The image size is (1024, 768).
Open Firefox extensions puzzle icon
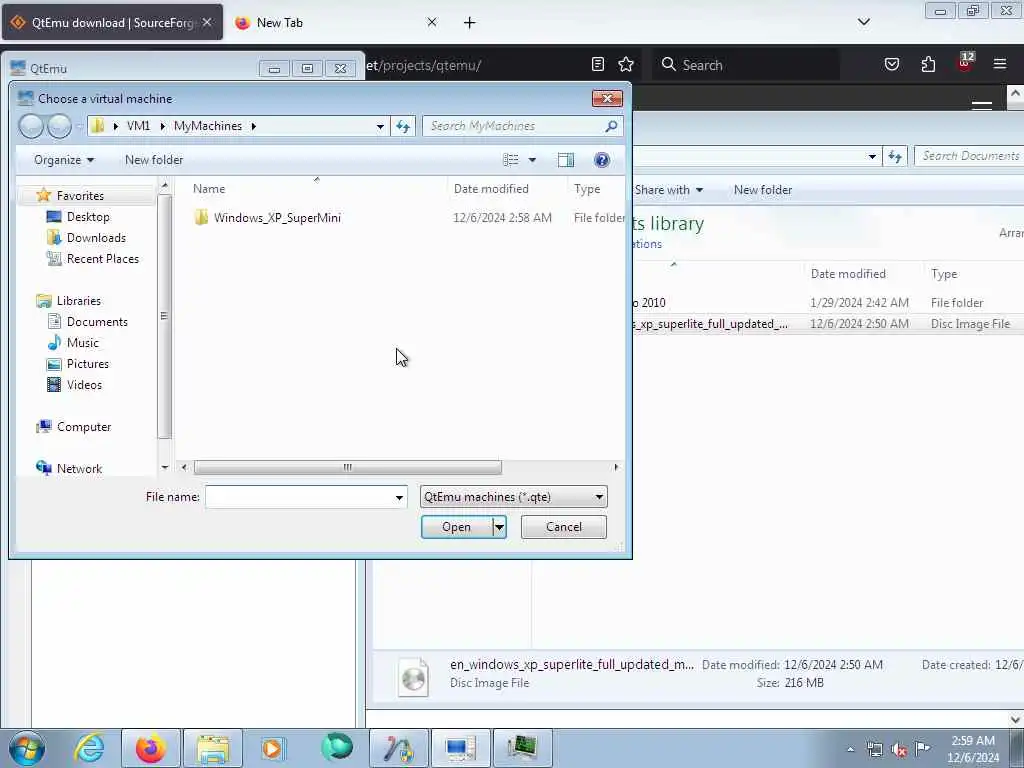(x=928, y=65)
